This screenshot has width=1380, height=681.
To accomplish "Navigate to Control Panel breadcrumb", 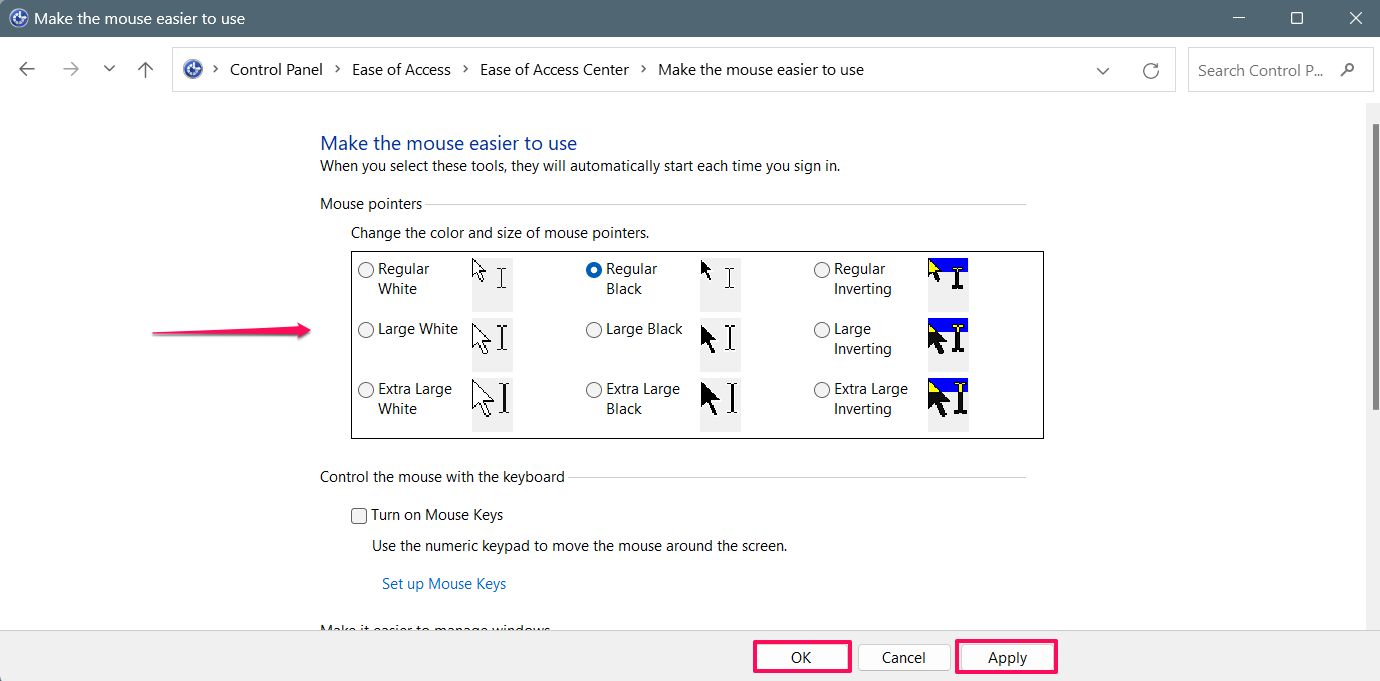I will click(x=276, y=70).
